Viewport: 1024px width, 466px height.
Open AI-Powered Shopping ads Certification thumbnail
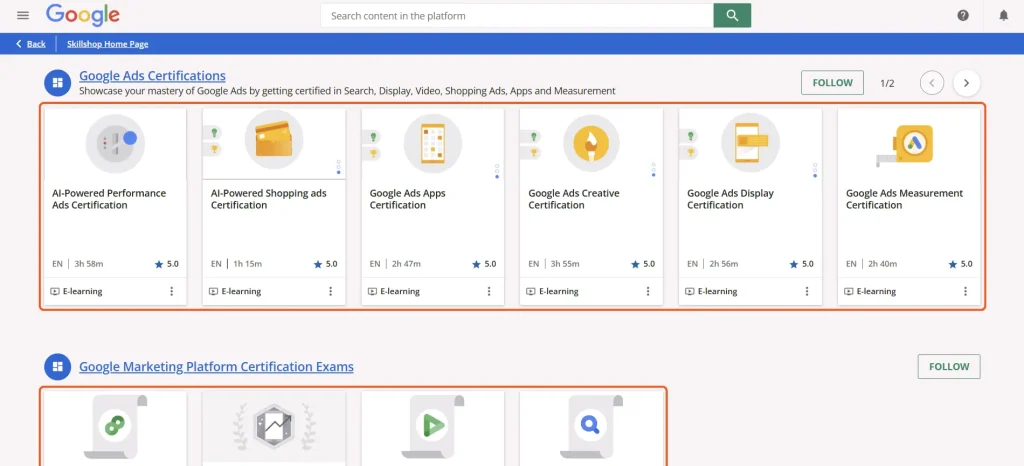point(274,138)
